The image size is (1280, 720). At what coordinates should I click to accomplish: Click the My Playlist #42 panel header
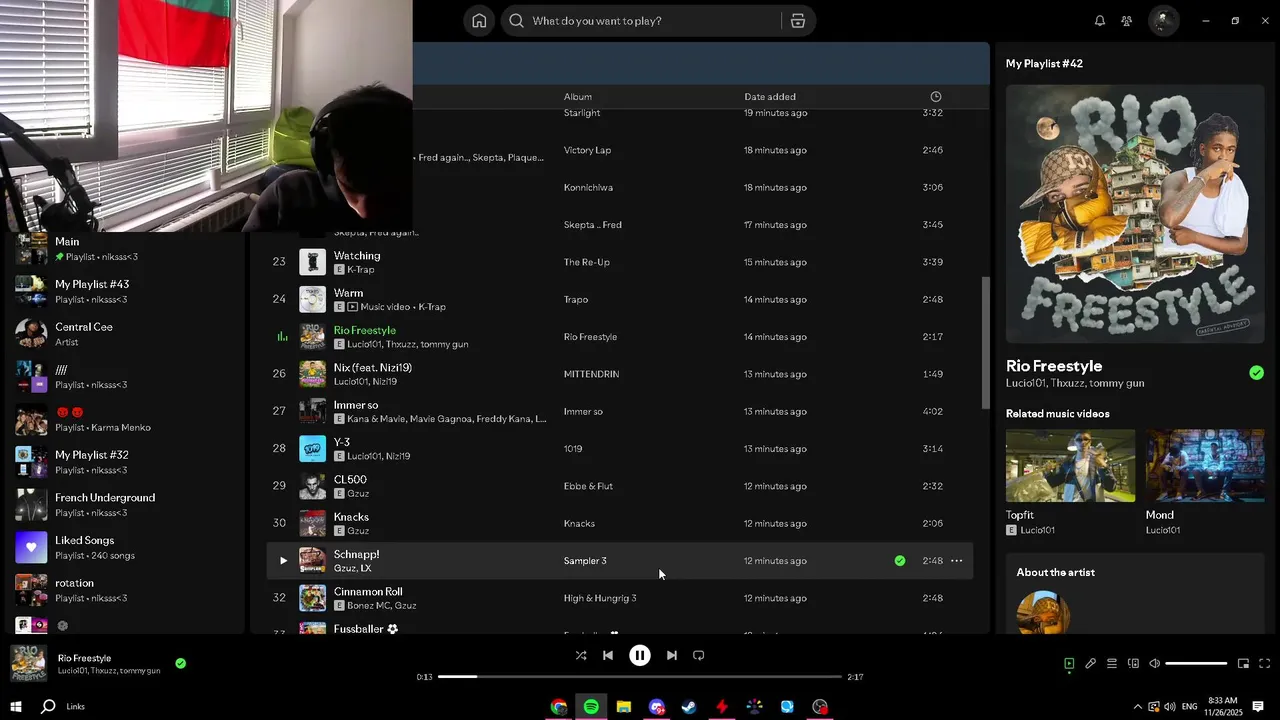click(x=1044, y=64)
